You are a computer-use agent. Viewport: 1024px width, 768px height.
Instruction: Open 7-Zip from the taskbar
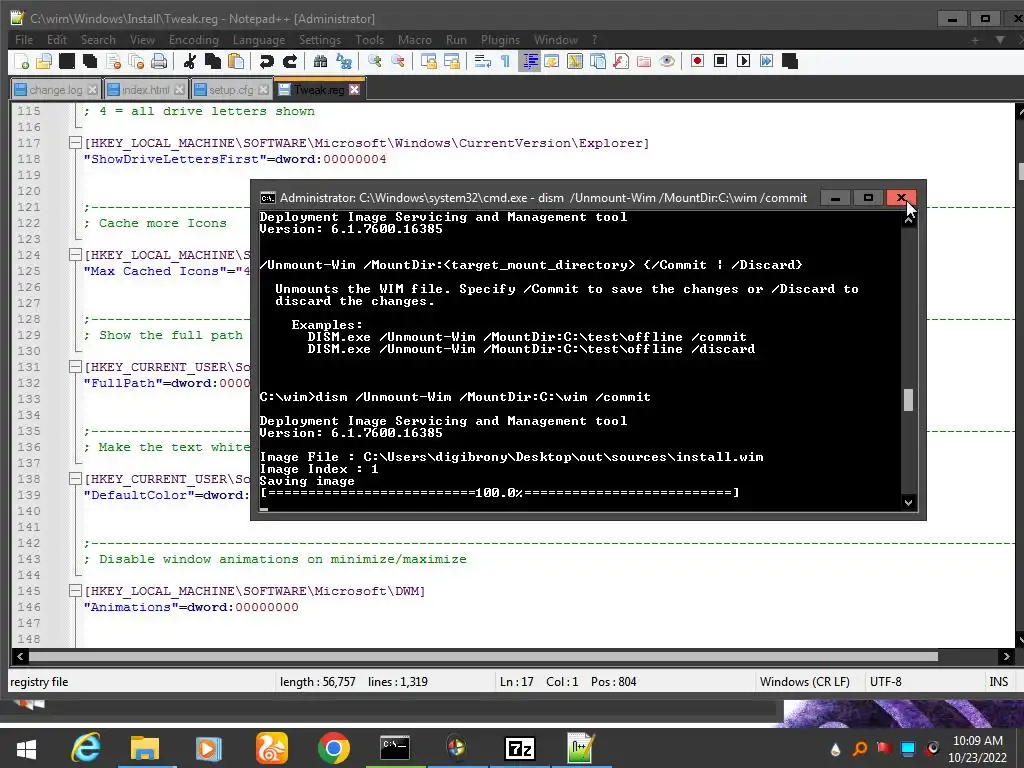pyautogui.click(x=520, y=748)
